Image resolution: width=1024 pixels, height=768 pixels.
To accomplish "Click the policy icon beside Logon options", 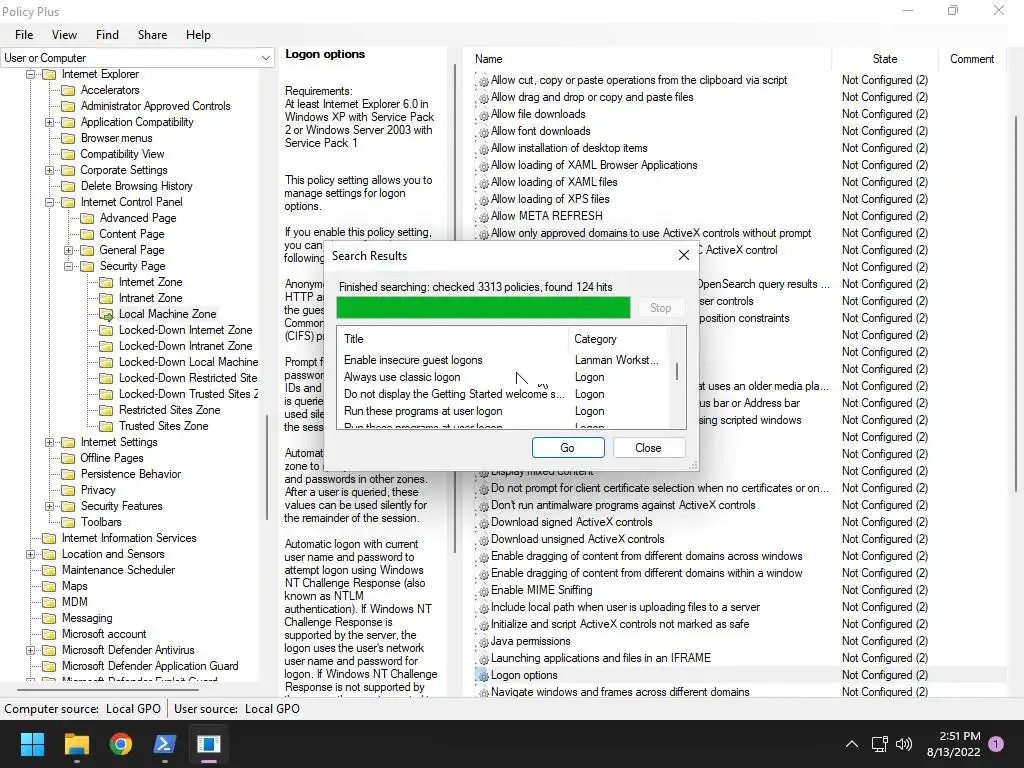I will pos(483,676).
